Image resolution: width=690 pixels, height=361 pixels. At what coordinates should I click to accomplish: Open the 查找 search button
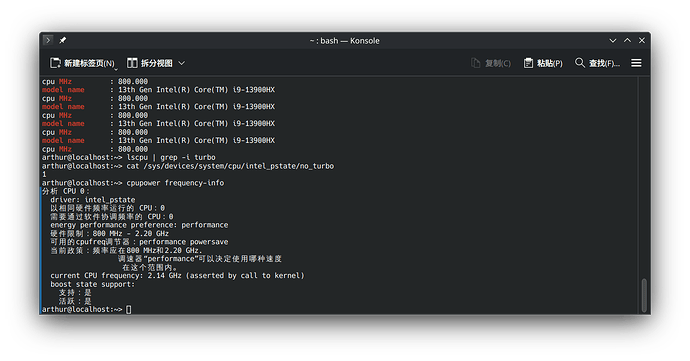point(597,63)
